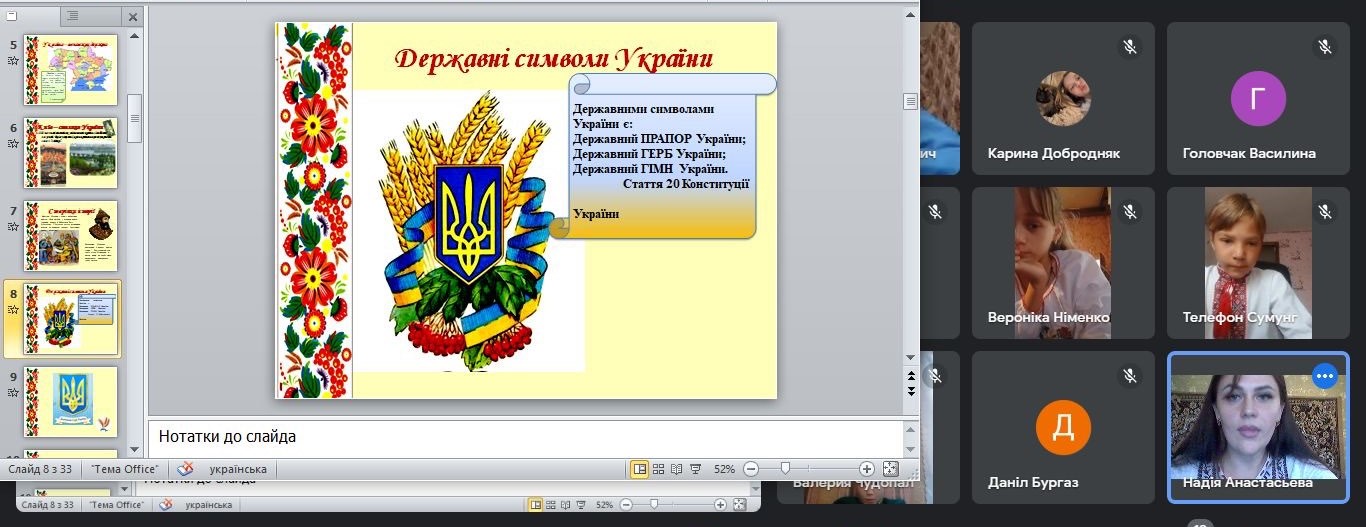Image resolution: width=1366 pixels, height=527 pixels.
Task: Click the slide editing area scrollbar handle
Action: pyautogui.click(x=910, y=101)
